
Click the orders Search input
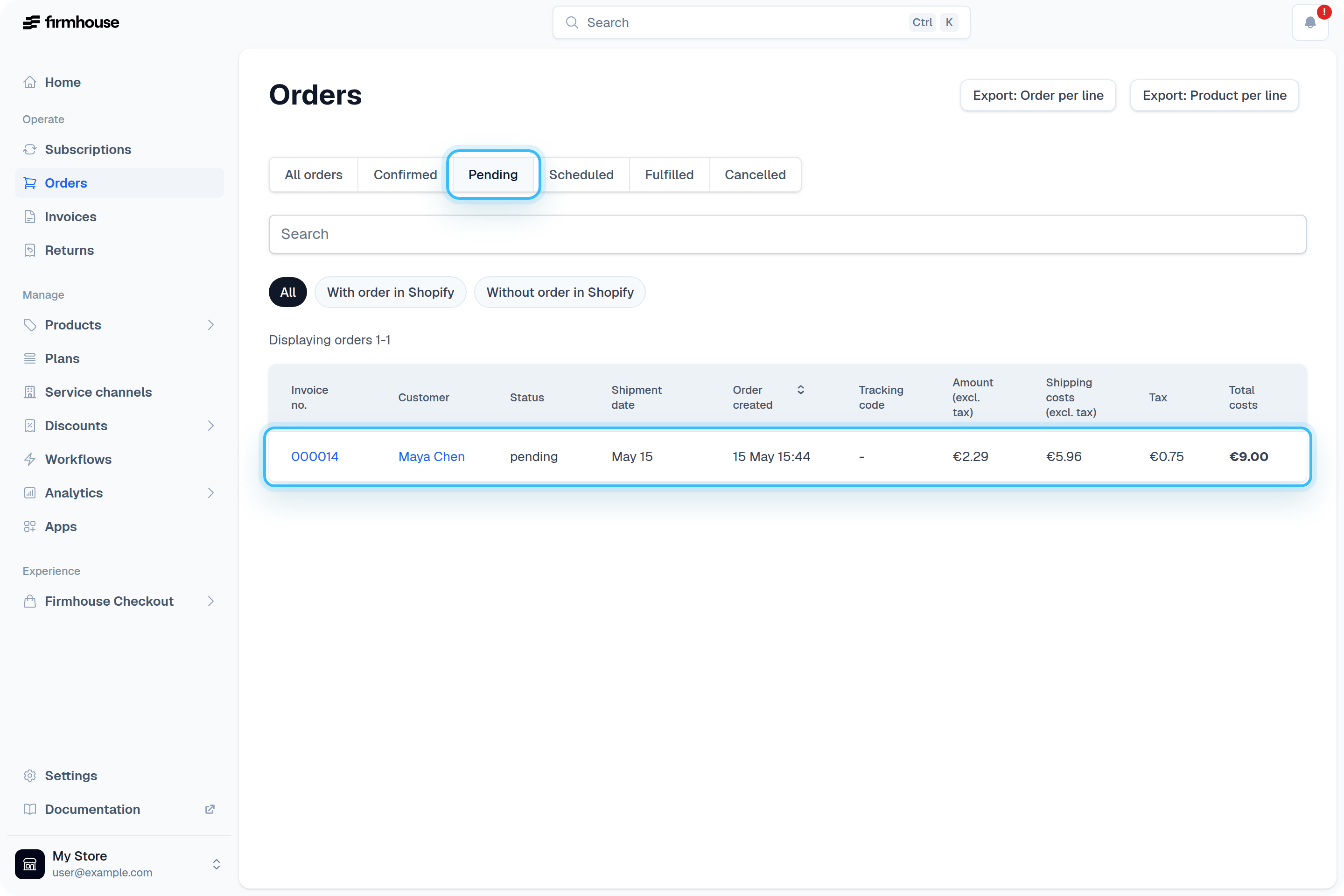click(787, 234)
